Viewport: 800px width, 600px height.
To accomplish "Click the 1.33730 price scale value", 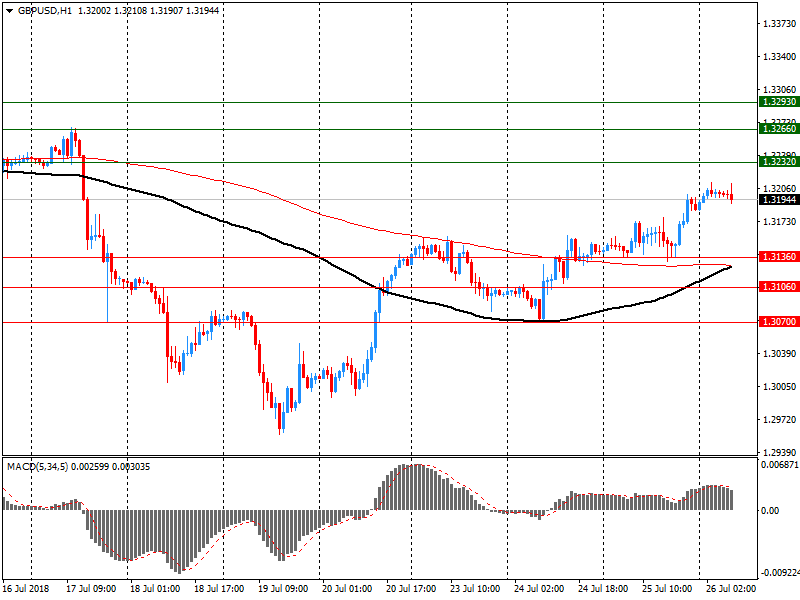I will [779, 23].
